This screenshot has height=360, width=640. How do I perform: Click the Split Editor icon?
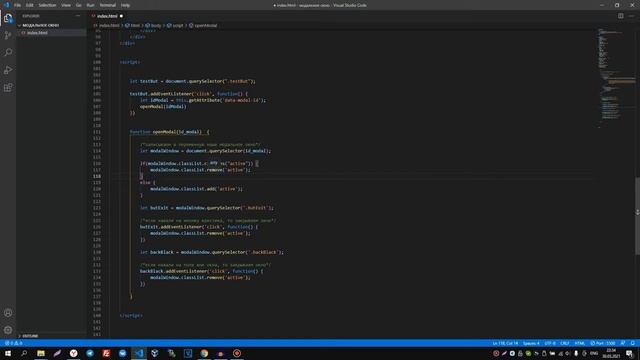point(620,16)
